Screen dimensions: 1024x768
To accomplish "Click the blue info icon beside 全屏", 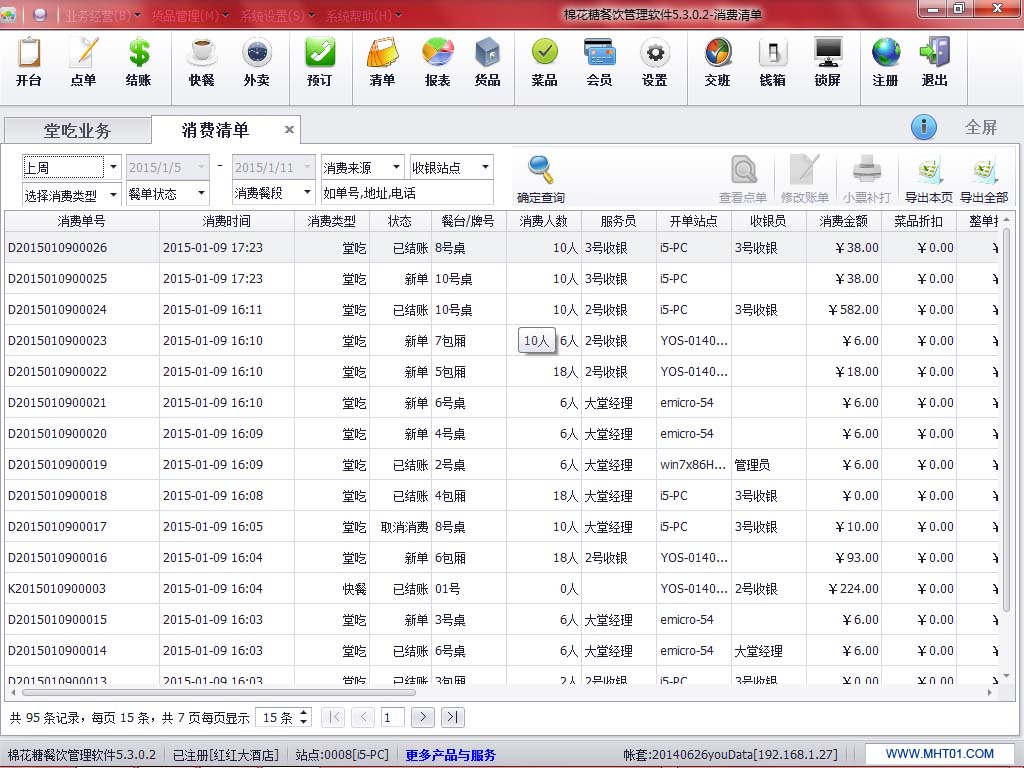I will pos(923,127).
